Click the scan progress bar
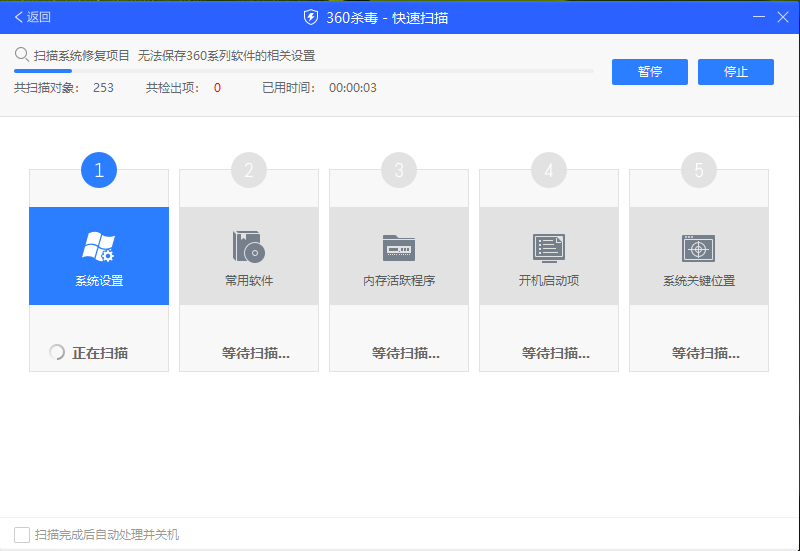This screenshot has height=551, width=800. pos(304,71)
